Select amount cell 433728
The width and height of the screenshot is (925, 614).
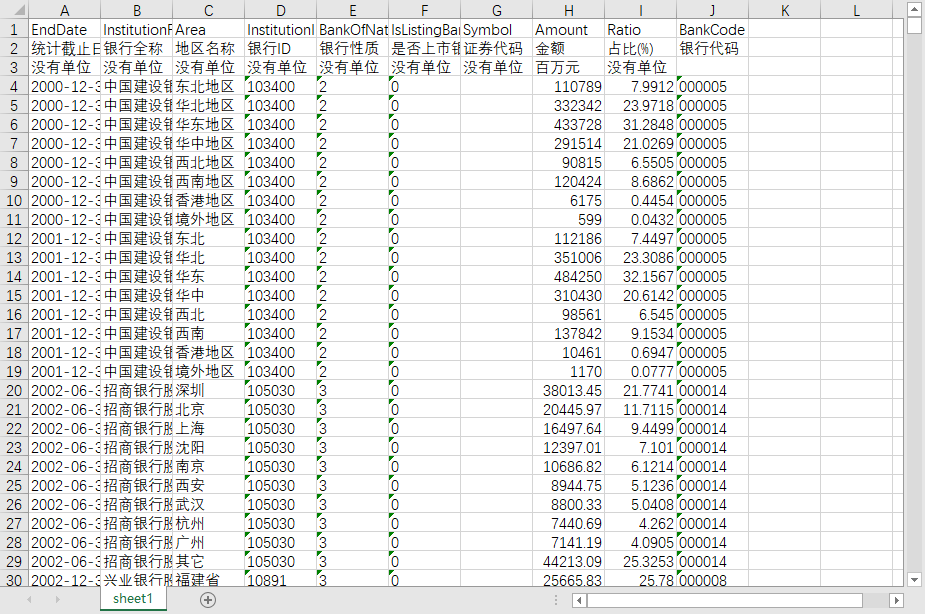pyautogui.click(x=569, y=124)
